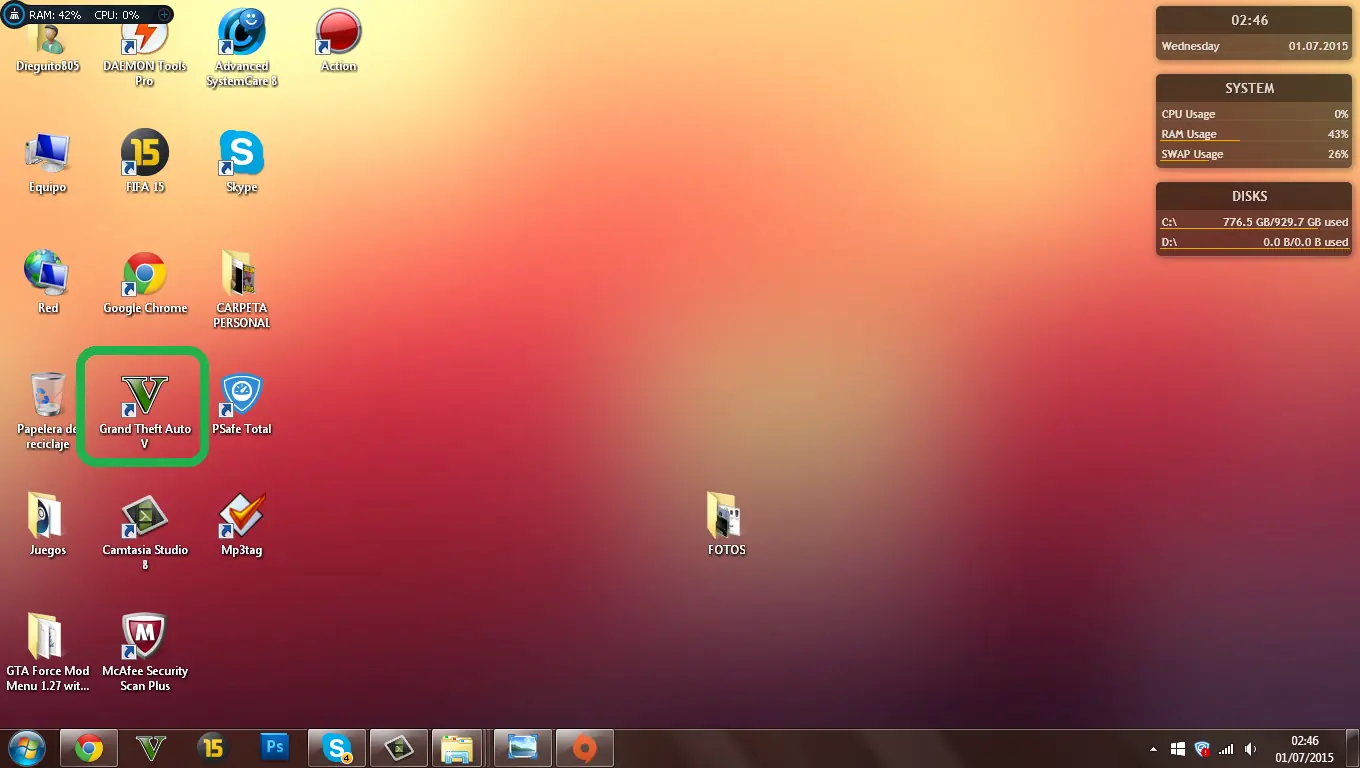Screen dimensions: 1360x768
Task: Open Windows Explorer from the taskbar
Action: tap(458, 748)
